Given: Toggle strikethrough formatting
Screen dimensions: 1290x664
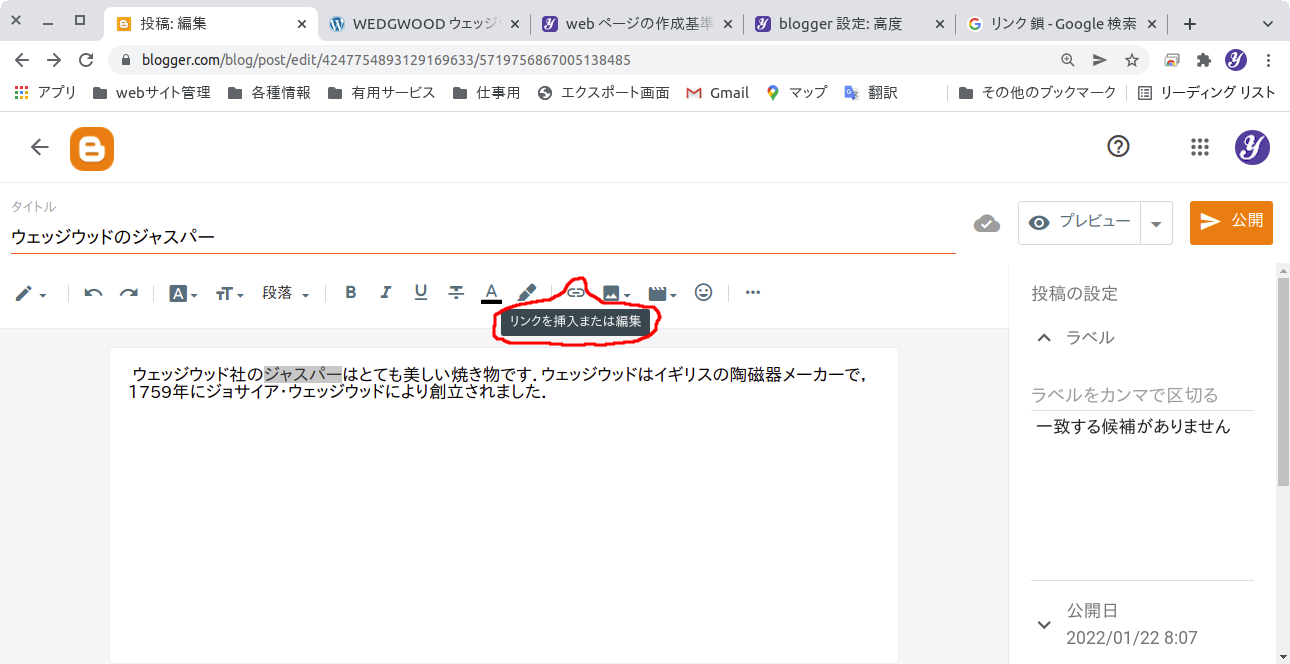Looking at the screenshot, I should (456, 293).
